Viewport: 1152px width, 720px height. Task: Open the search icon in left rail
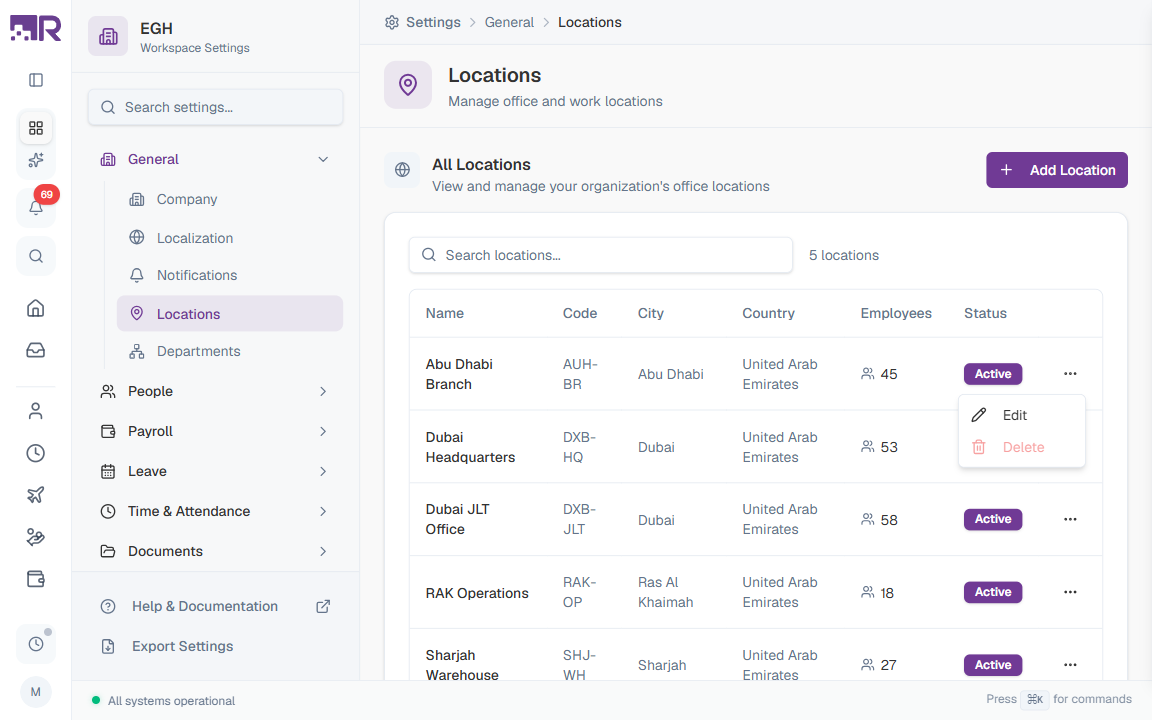(35, 256)
